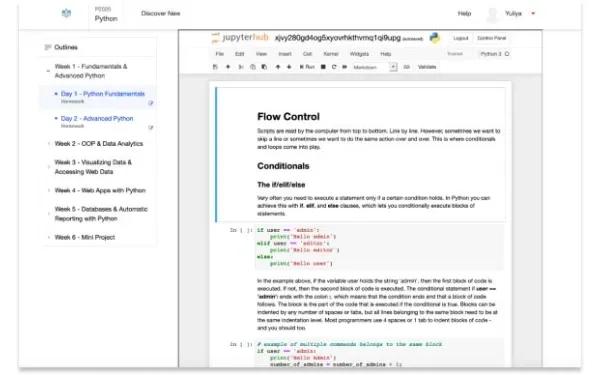Viewport: 600px width, 375px height.
Task: Expand Week 2 - OOP & Data Analytics
Action: 49,144
